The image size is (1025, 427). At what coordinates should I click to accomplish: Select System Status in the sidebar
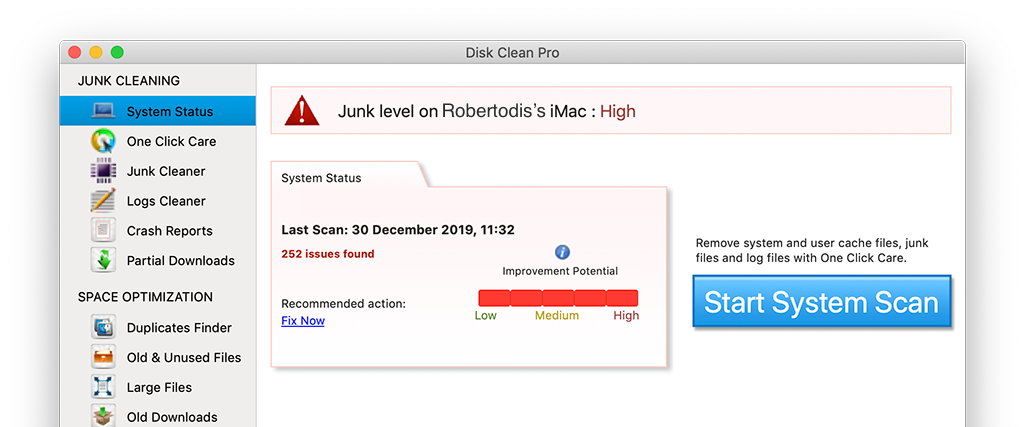[x=158, y=111]
